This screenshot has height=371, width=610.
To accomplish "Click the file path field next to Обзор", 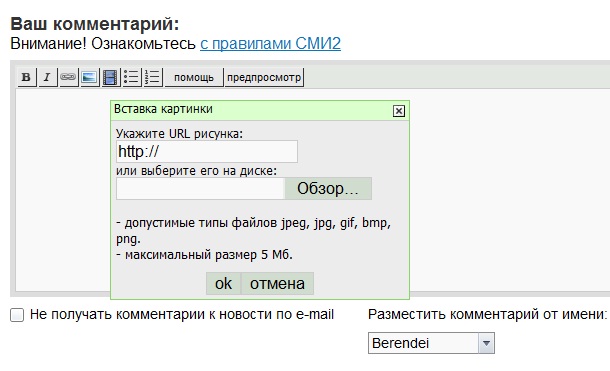I will coord(200,189).
